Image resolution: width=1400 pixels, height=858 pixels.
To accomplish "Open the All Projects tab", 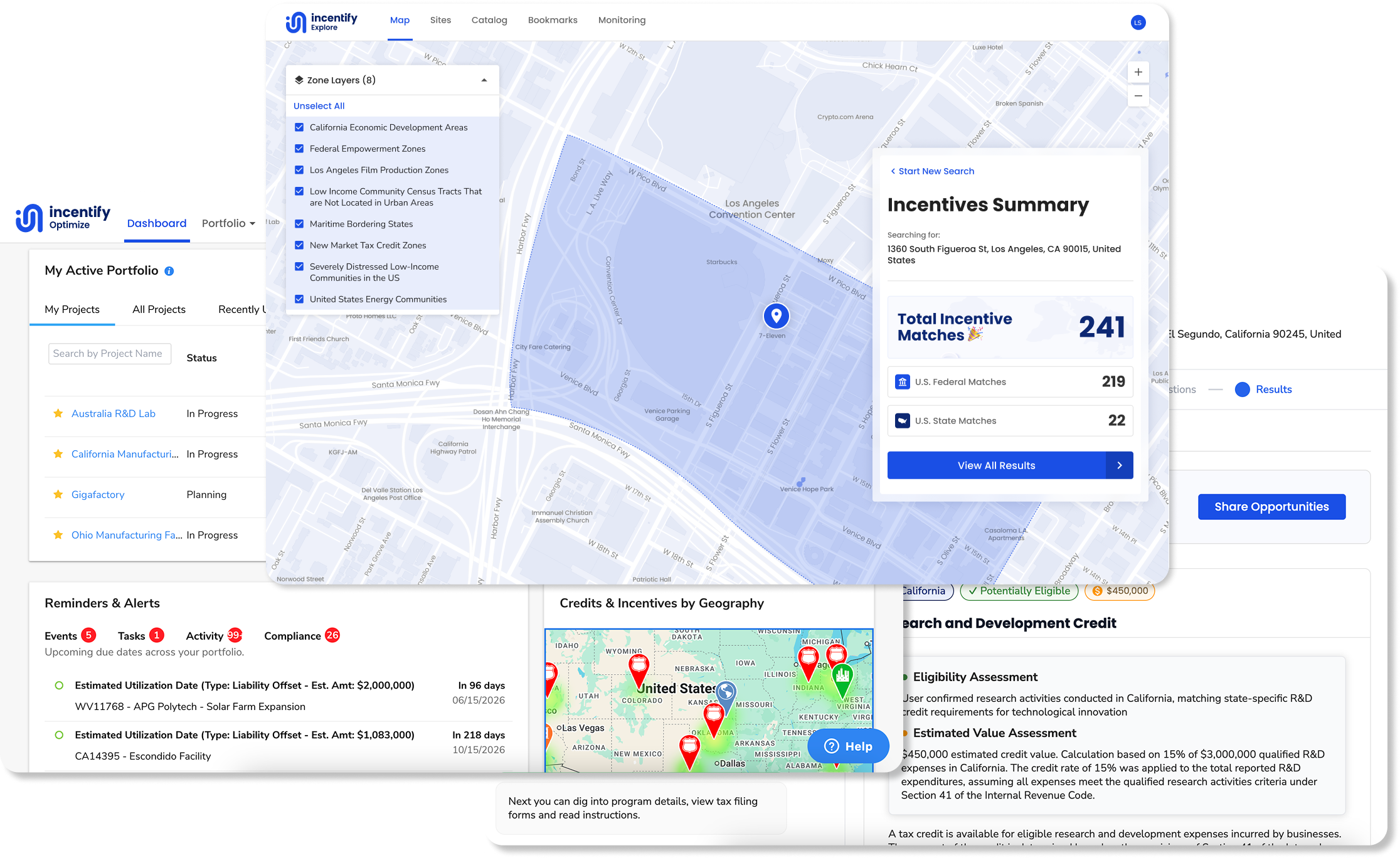I will [159, 309].
